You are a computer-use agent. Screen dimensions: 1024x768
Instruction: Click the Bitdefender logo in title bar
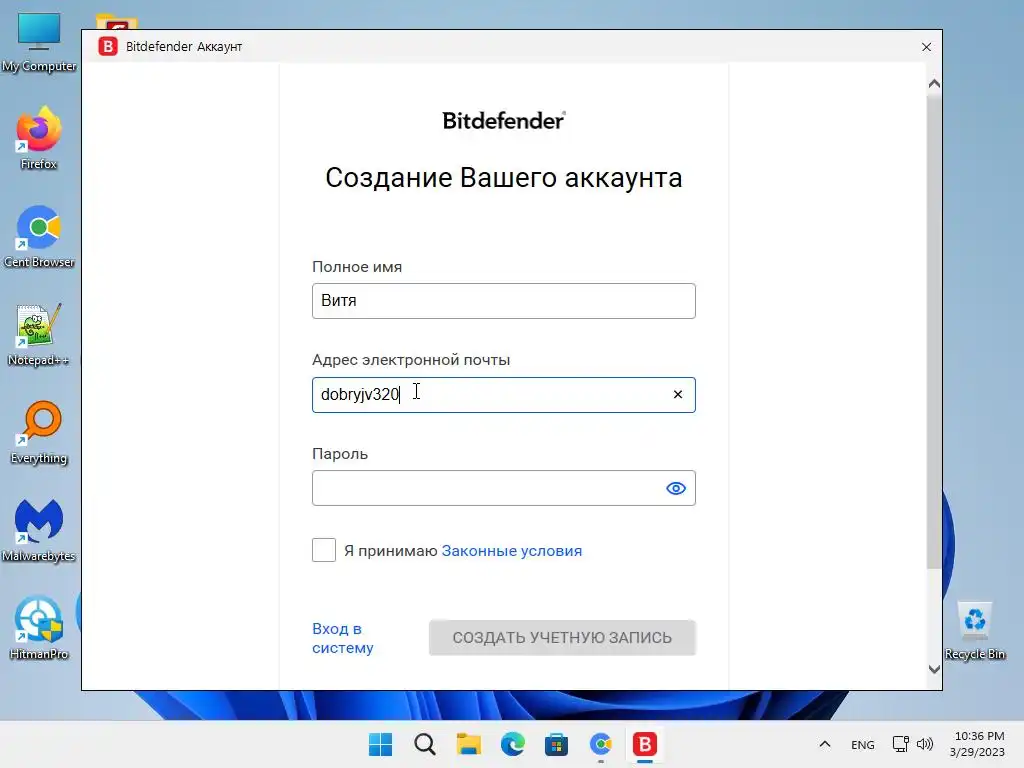click(108, 46)
